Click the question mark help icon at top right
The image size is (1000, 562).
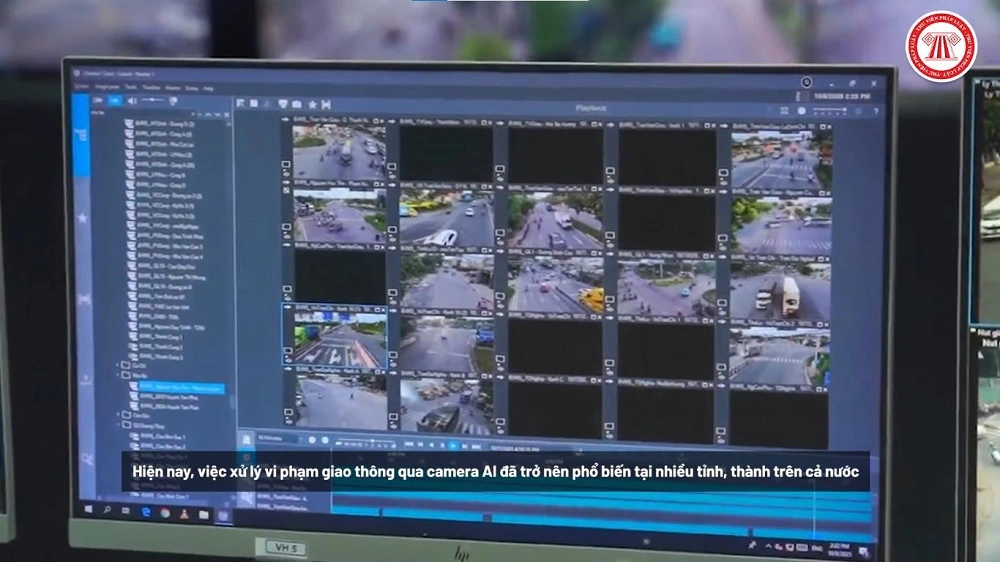(x=876, y=111)
